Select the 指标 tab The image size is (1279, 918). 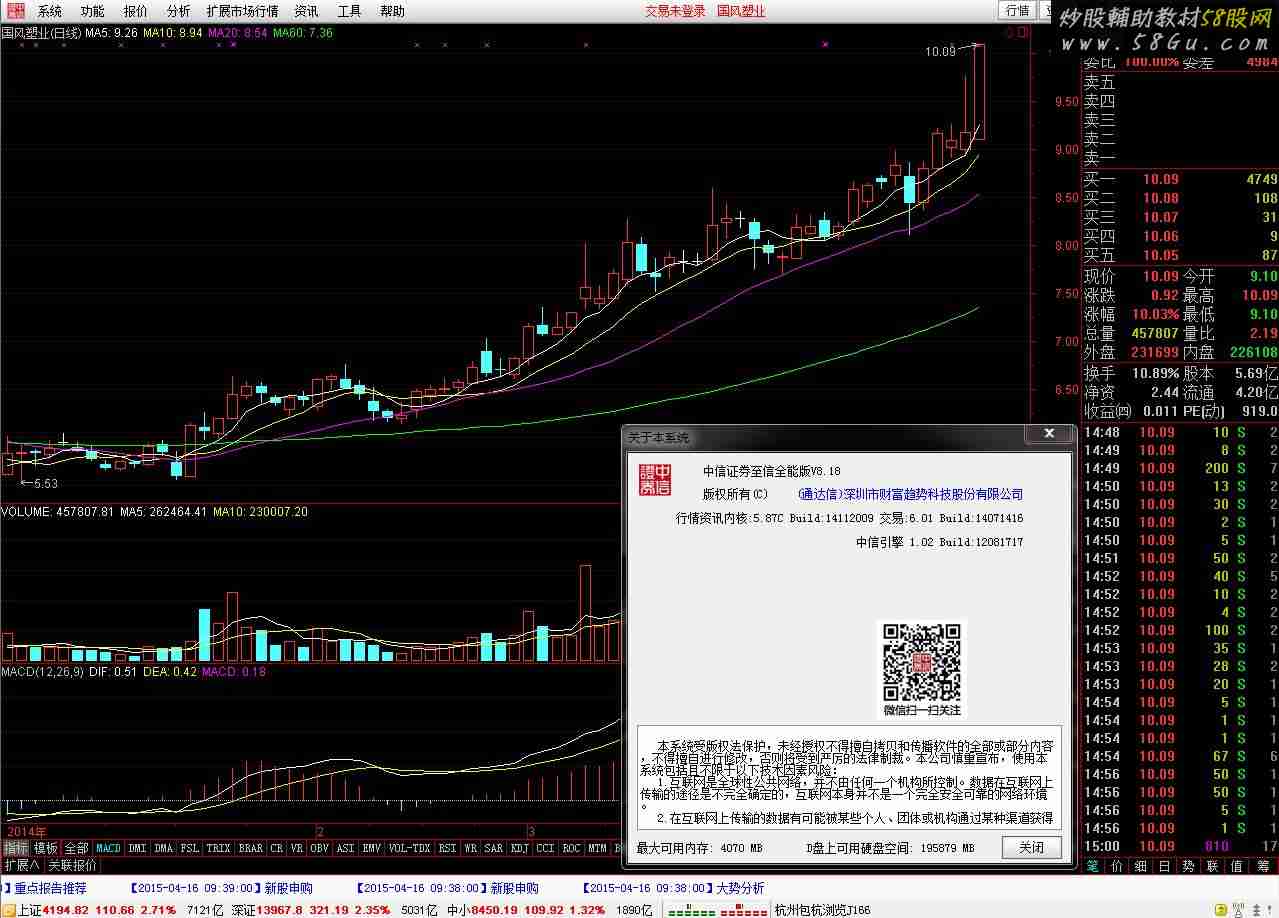click(15, 848)
